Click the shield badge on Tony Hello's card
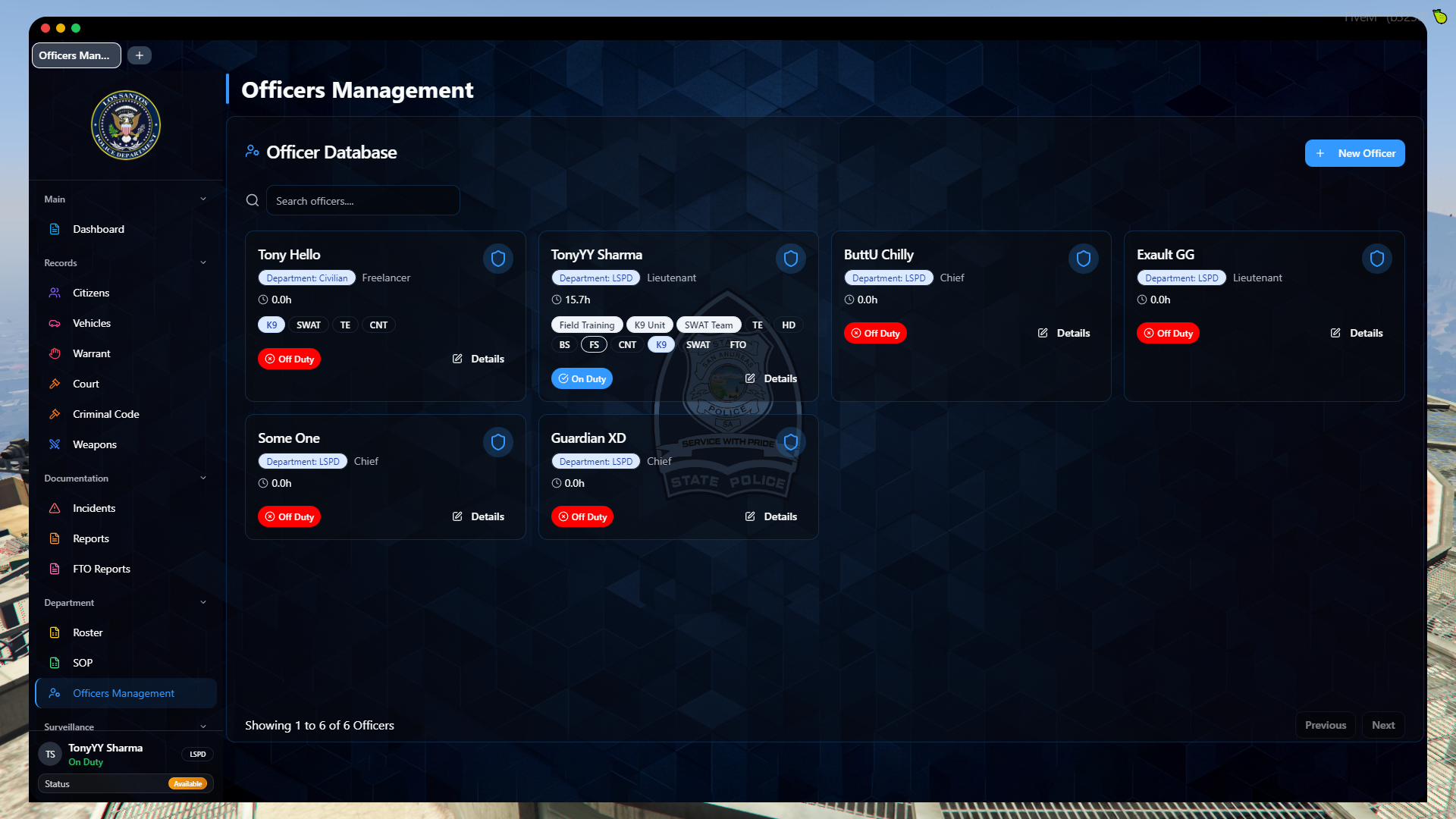This screenshot has height=819, width=1456. (497, 259)
